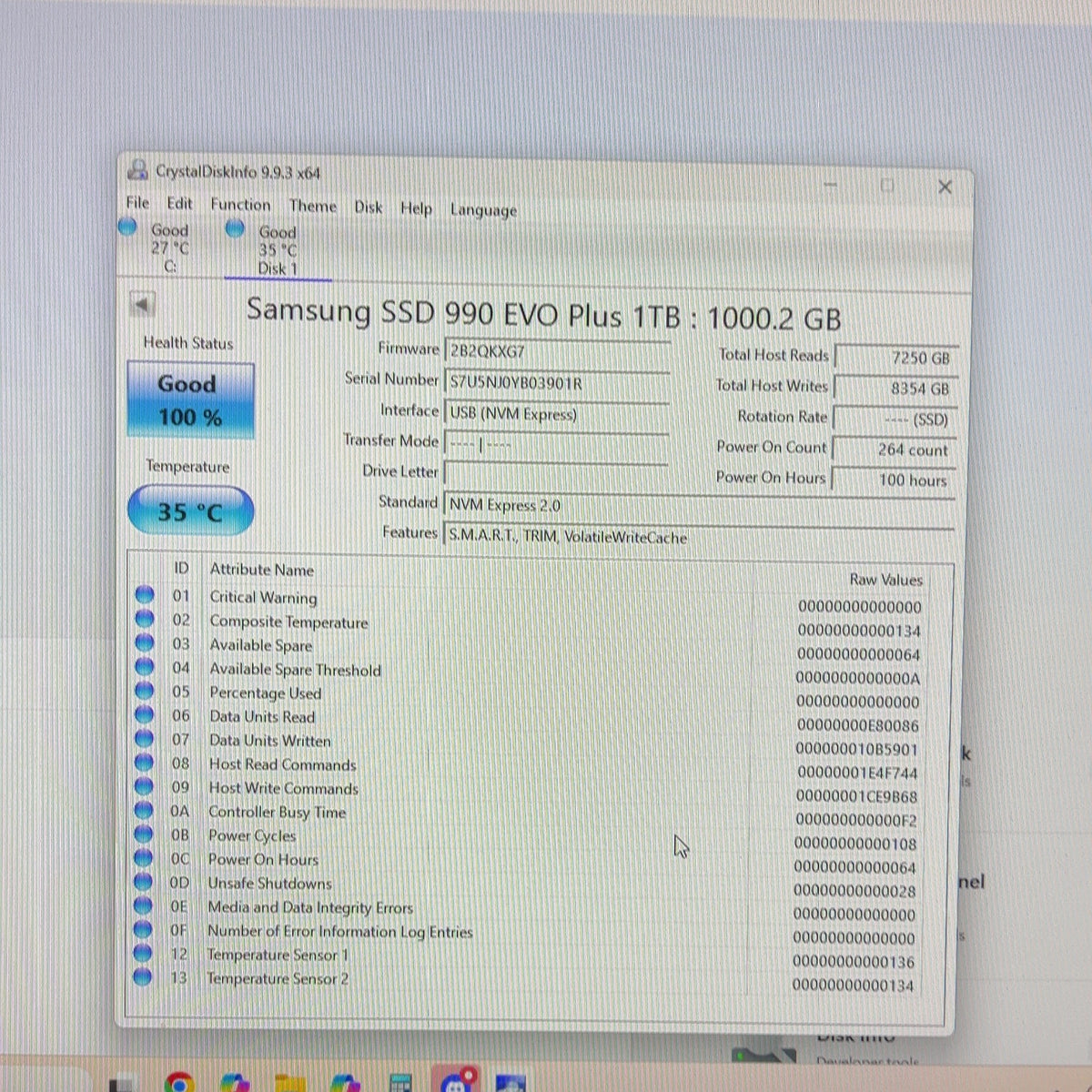Click the status circle for Power Cycles
The image size is (1092, 1092).
tap(143, 834)
